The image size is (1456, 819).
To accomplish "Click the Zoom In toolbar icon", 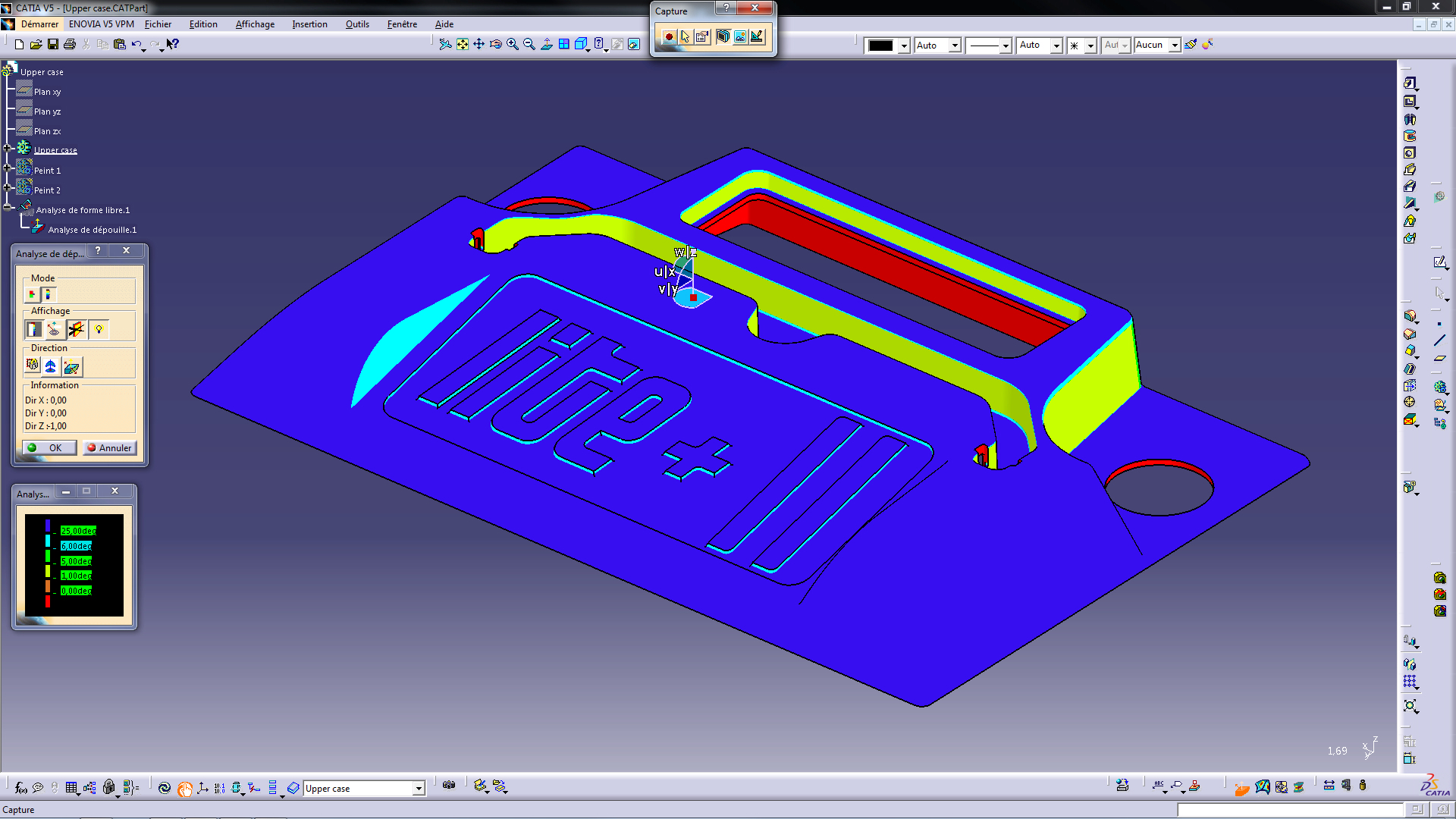I will point(513,45).
